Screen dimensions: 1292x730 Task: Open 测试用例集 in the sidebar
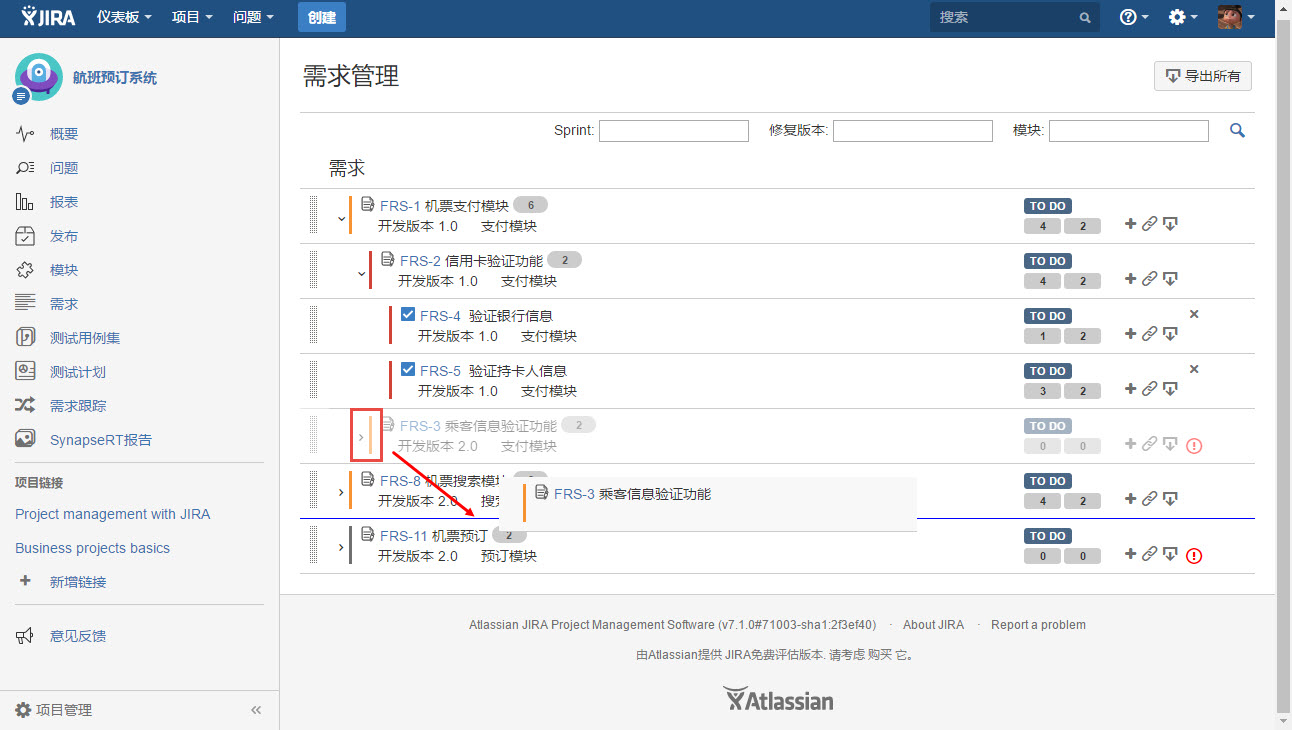85,338
